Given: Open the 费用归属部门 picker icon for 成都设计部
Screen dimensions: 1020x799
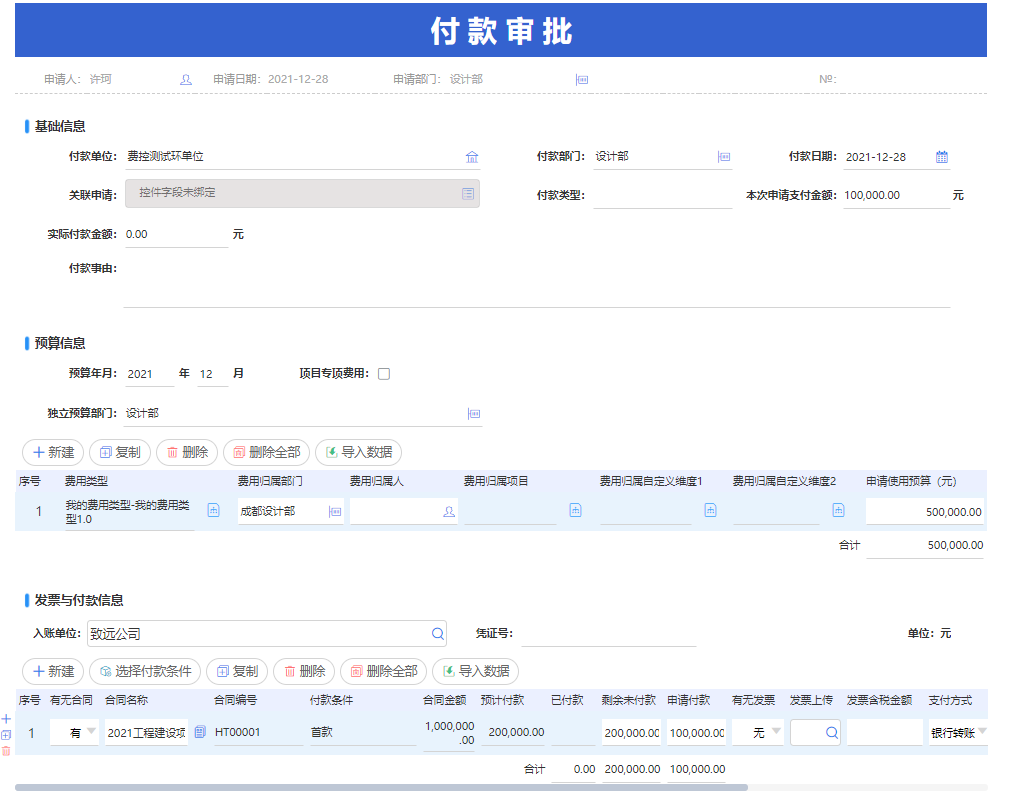Looking at the screenshot, I should click(x=335, y=511).
